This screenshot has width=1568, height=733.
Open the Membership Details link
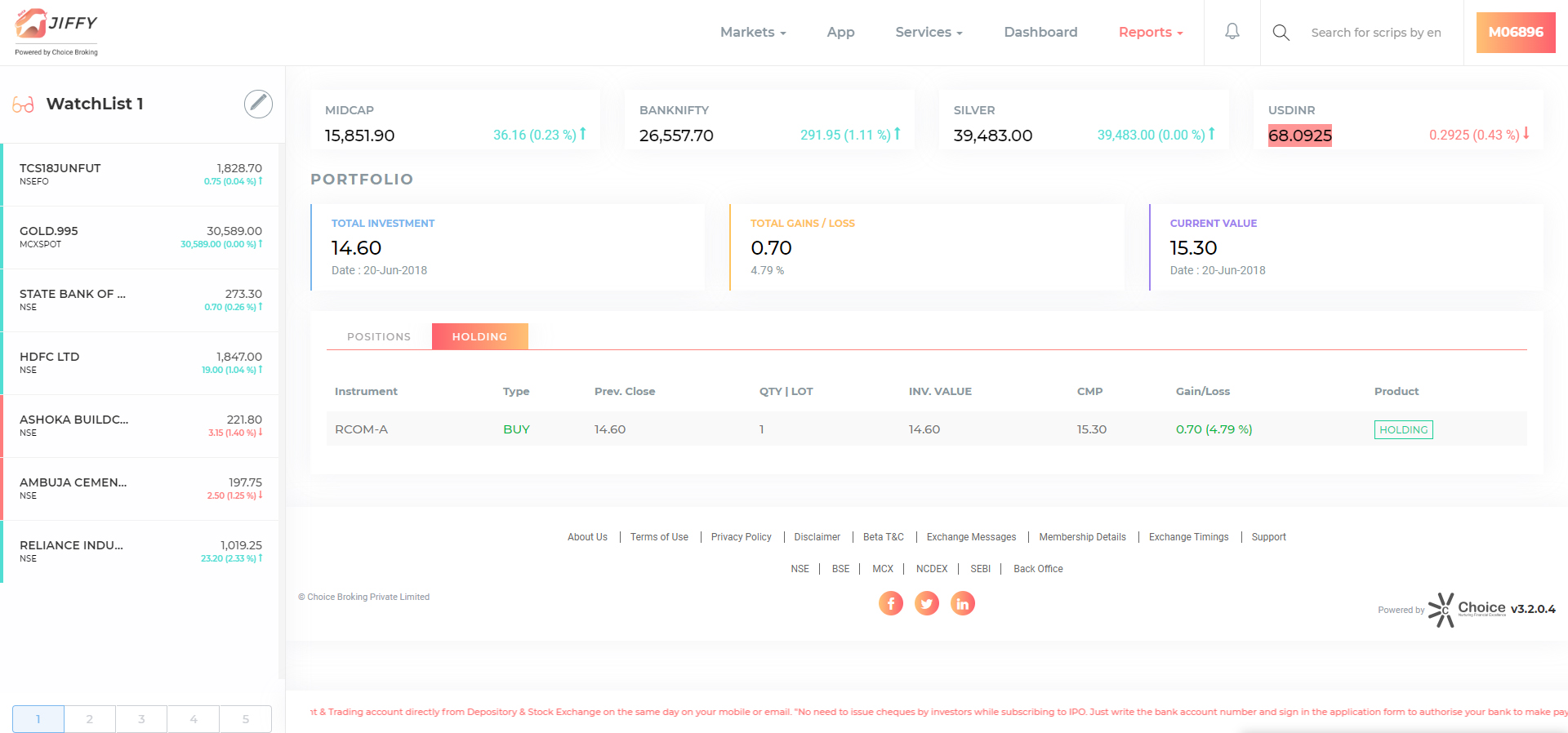click(1083, 537)
